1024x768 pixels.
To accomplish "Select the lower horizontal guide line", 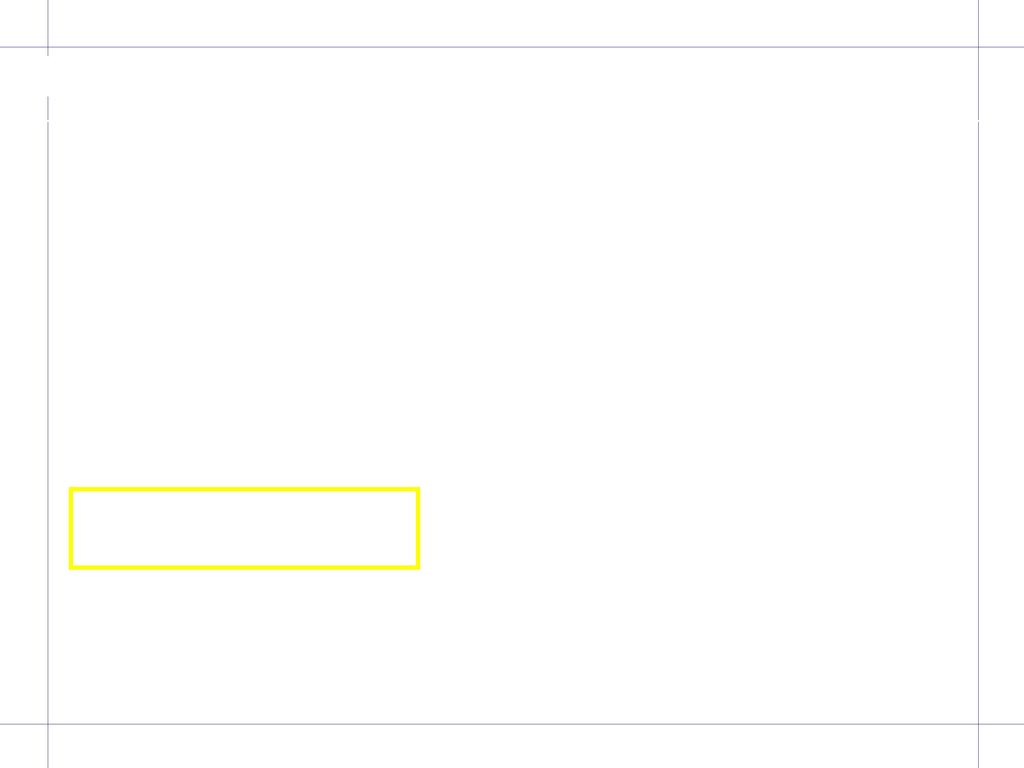I will click(512, 724).
